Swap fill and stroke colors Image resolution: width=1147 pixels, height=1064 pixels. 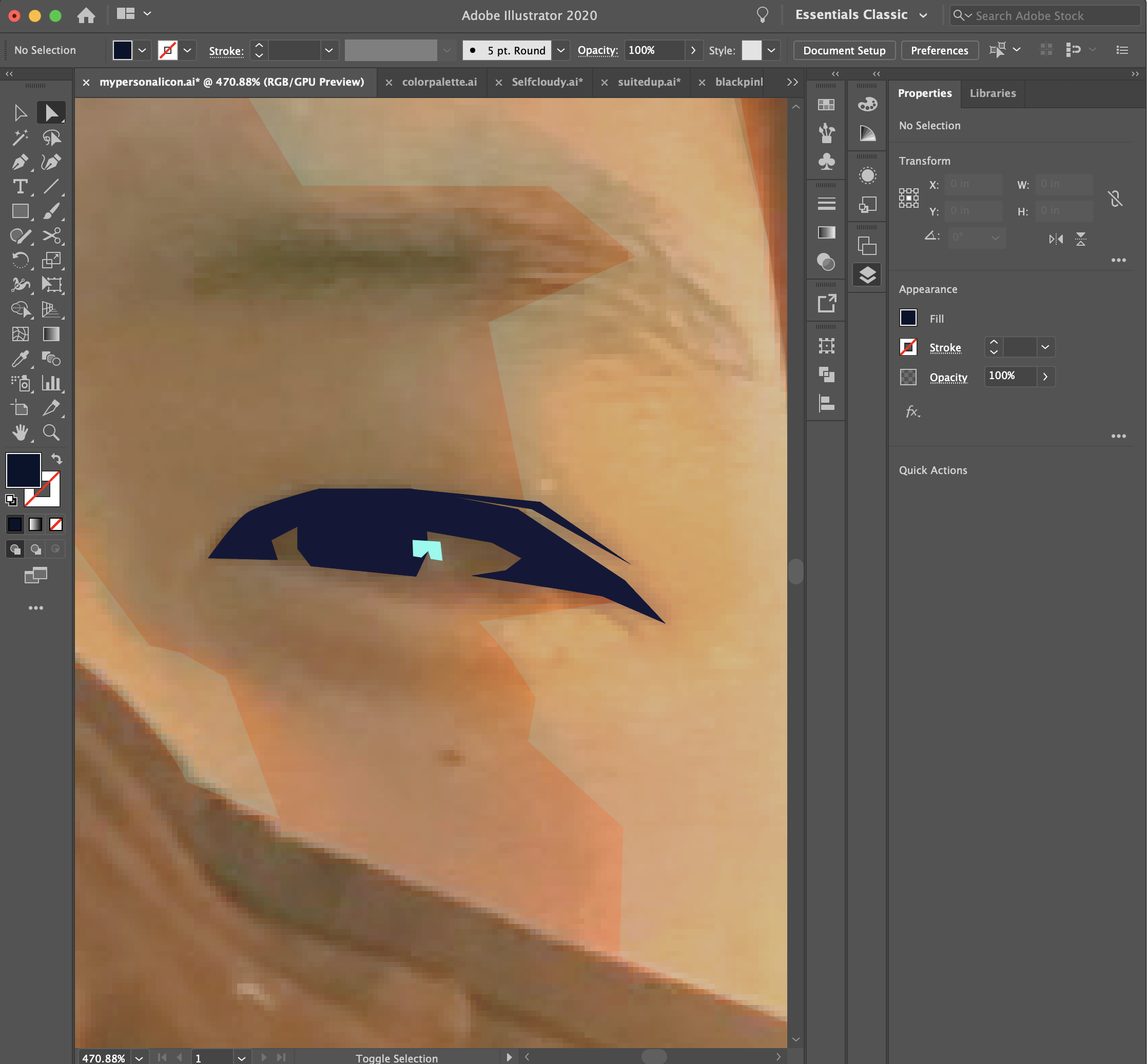[56, 459]
